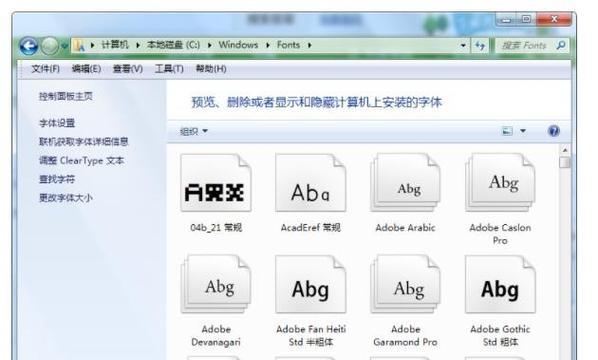Click the blue help question mark icon
598x360 pixels.
tap(554, 131)
